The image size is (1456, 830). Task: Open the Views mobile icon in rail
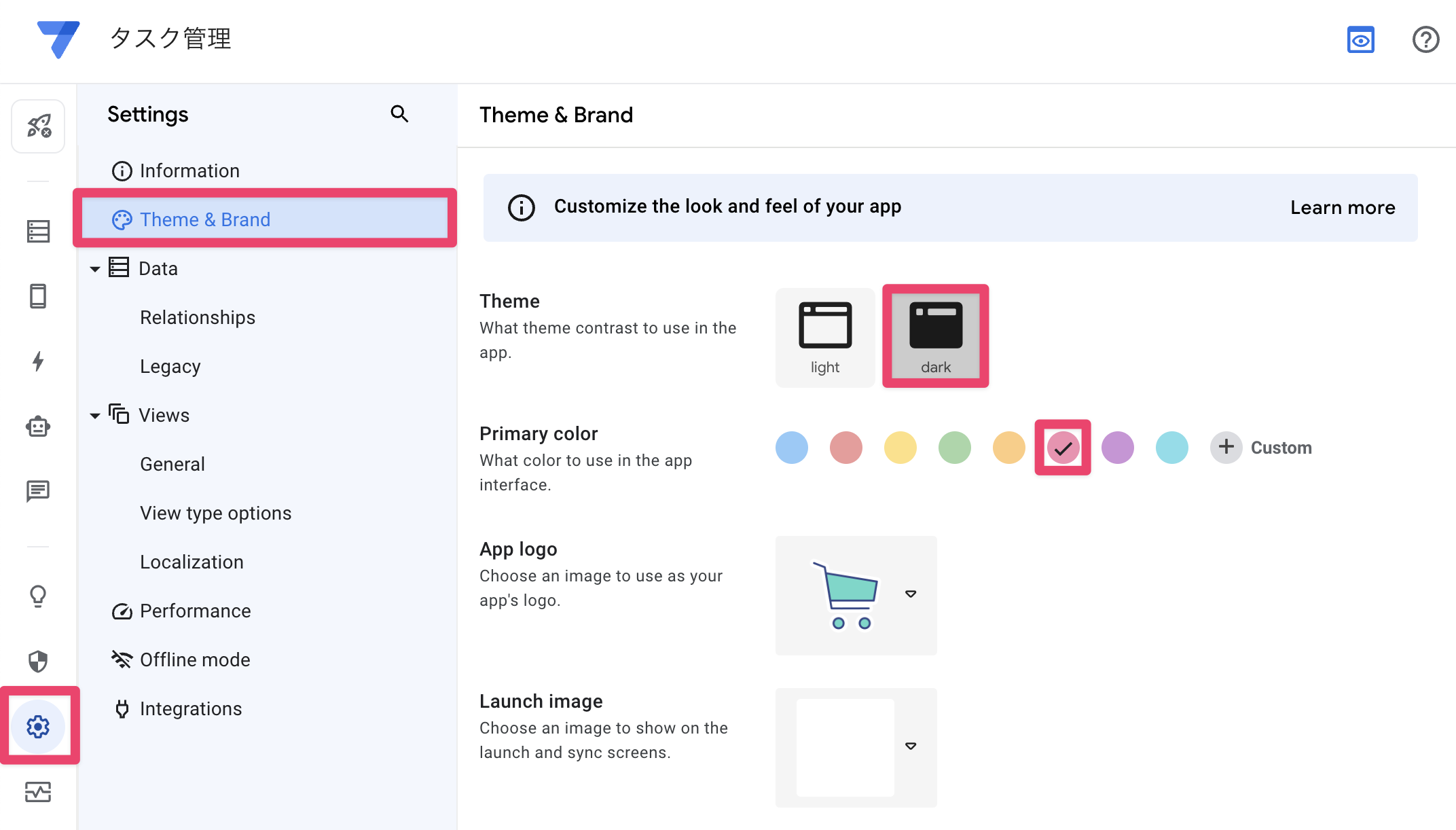(x=38, y=296)
